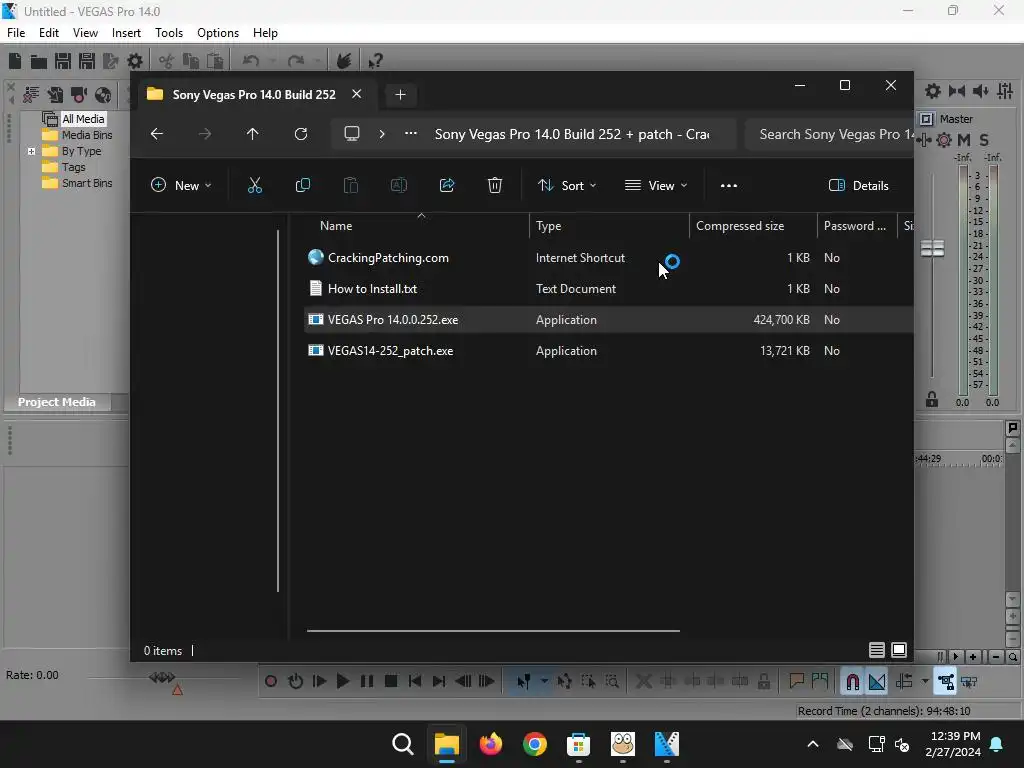Toggle the Master fader channel lock
The width and height of the screenshot is (1024, 768).
pyautogui.click(x=932, y=399)
